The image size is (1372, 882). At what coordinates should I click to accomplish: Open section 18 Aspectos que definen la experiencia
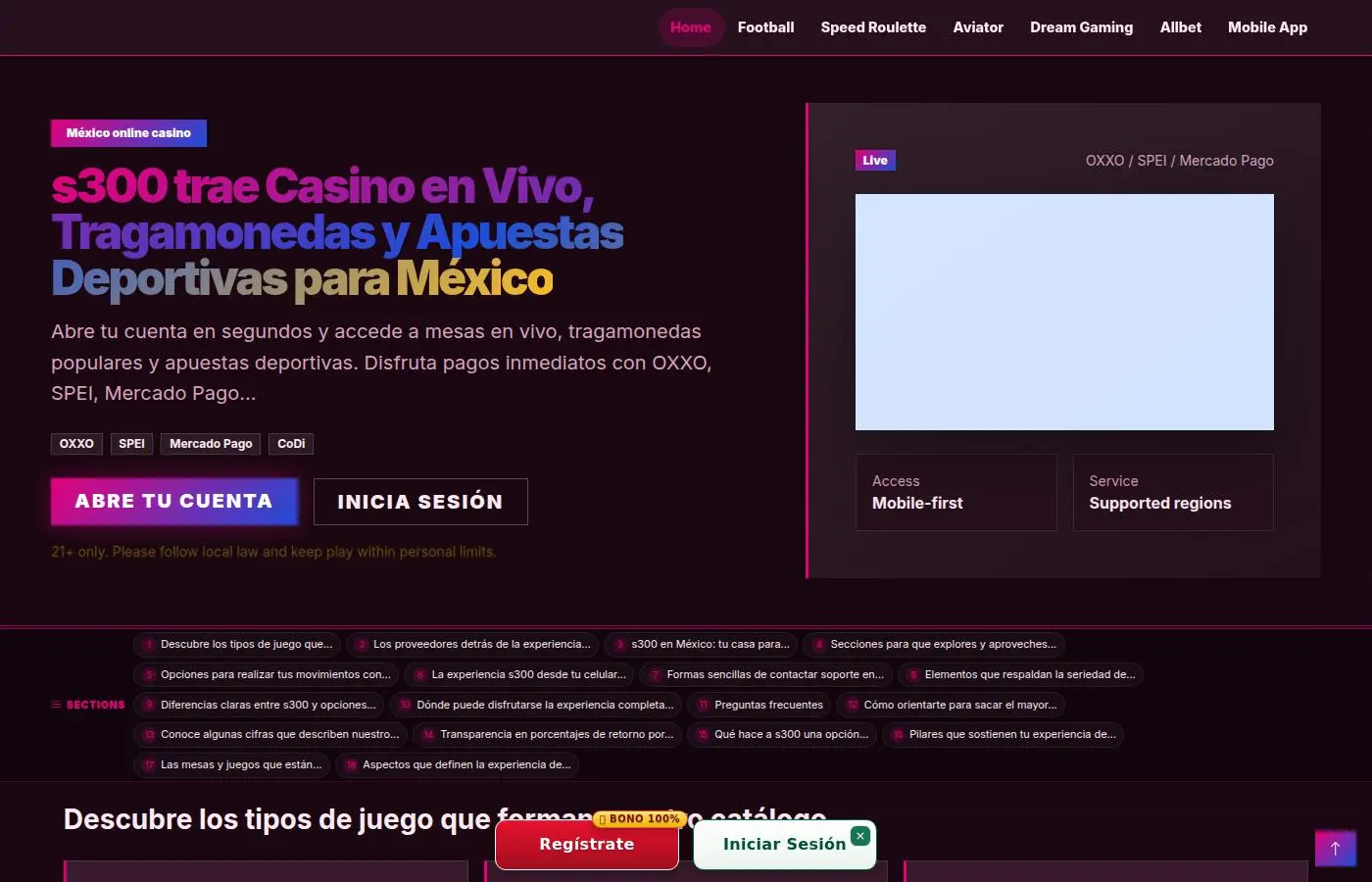coord(457,765)
